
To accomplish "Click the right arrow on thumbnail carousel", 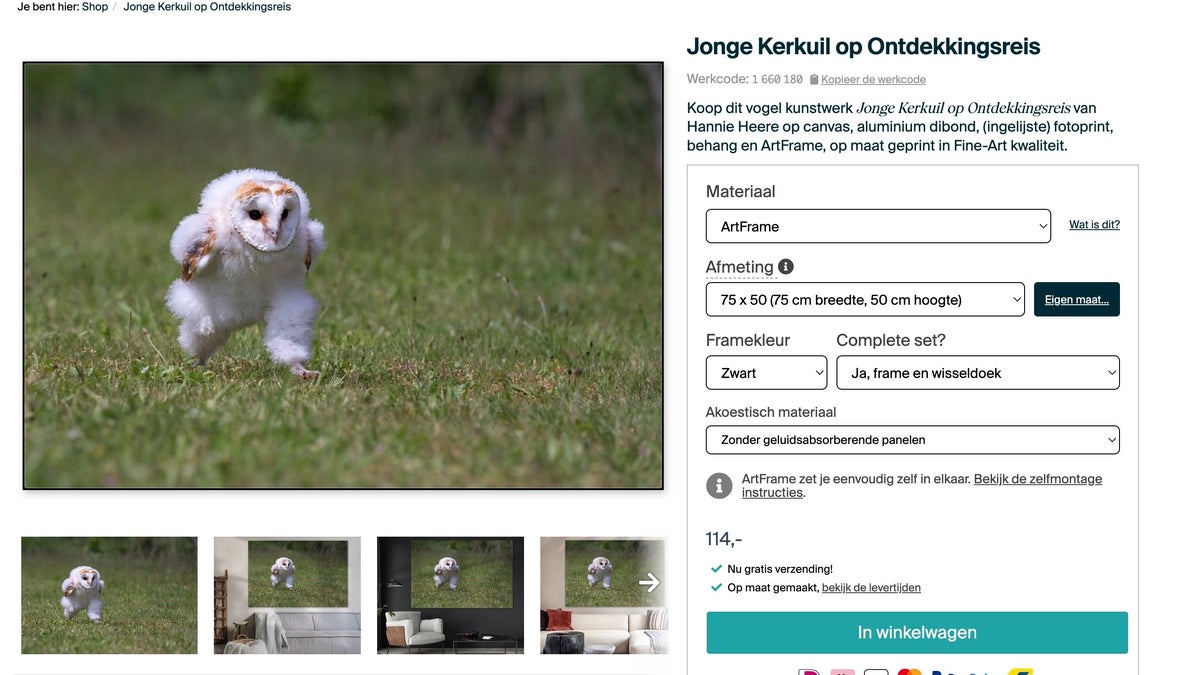I will pos(650,582).
